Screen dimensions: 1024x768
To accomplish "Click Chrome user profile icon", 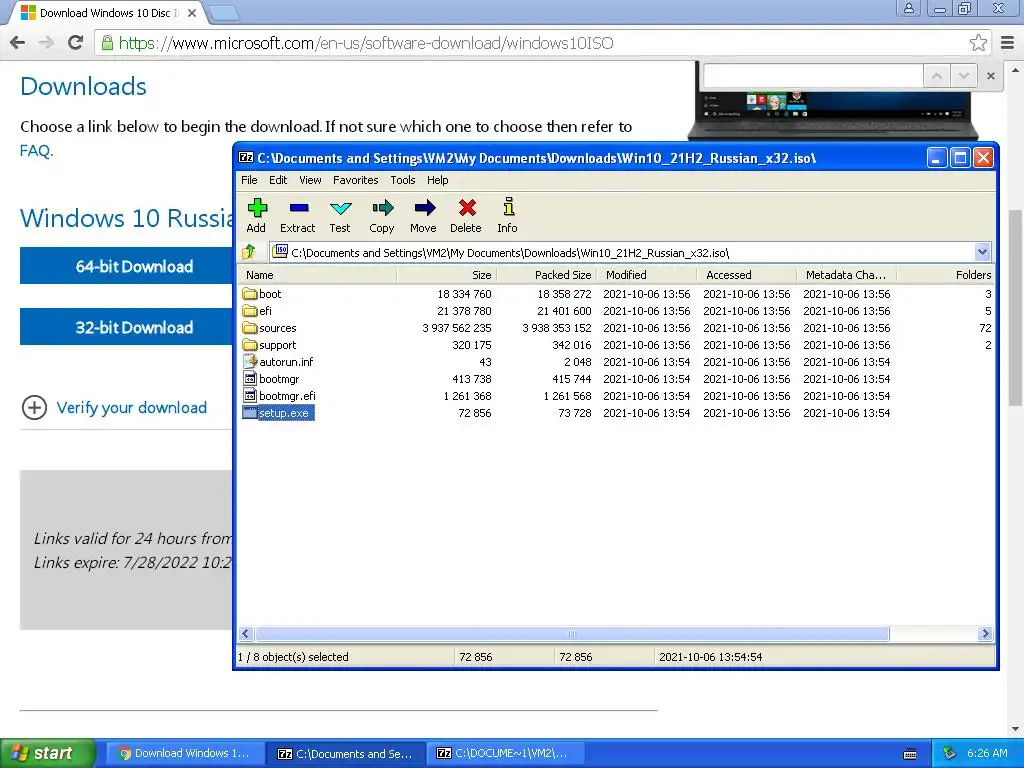I will pyautogui.click(x=908, y=8).
